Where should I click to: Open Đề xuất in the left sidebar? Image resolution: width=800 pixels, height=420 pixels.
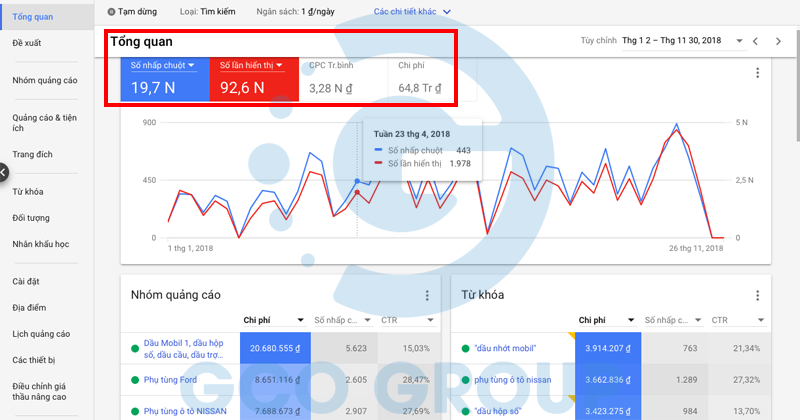point(27,43)
